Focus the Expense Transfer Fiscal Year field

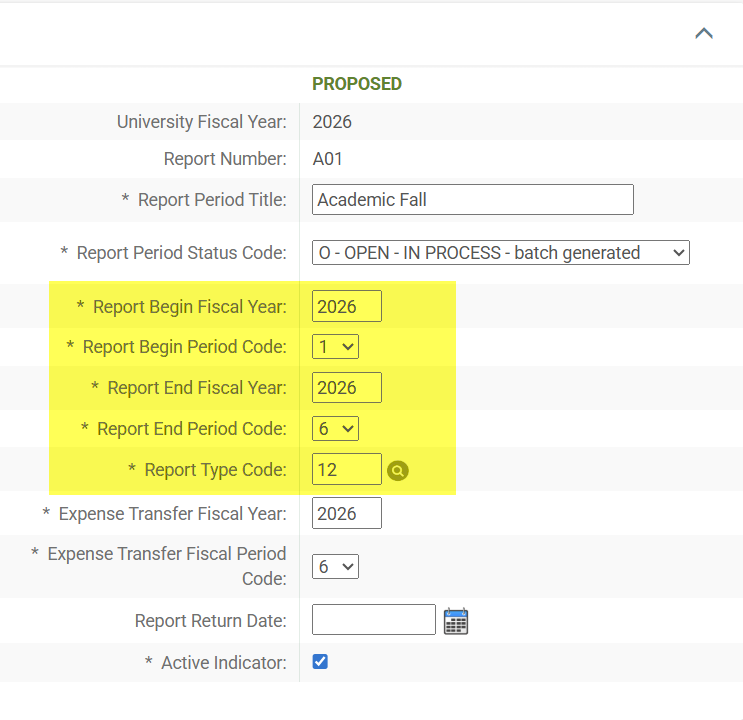346,514
